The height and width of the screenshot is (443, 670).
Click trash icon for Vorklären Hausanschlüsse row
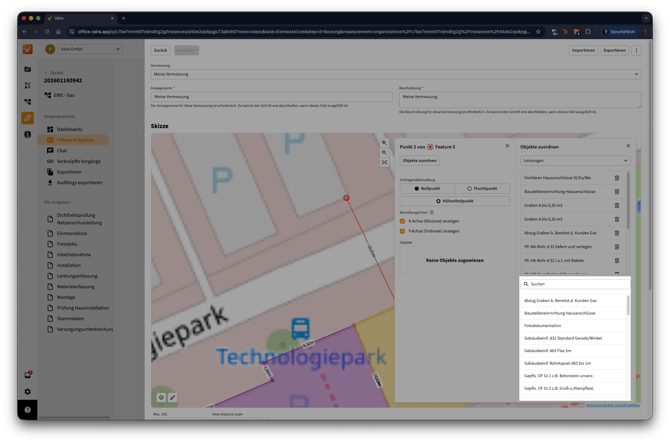tap(616, 178)
